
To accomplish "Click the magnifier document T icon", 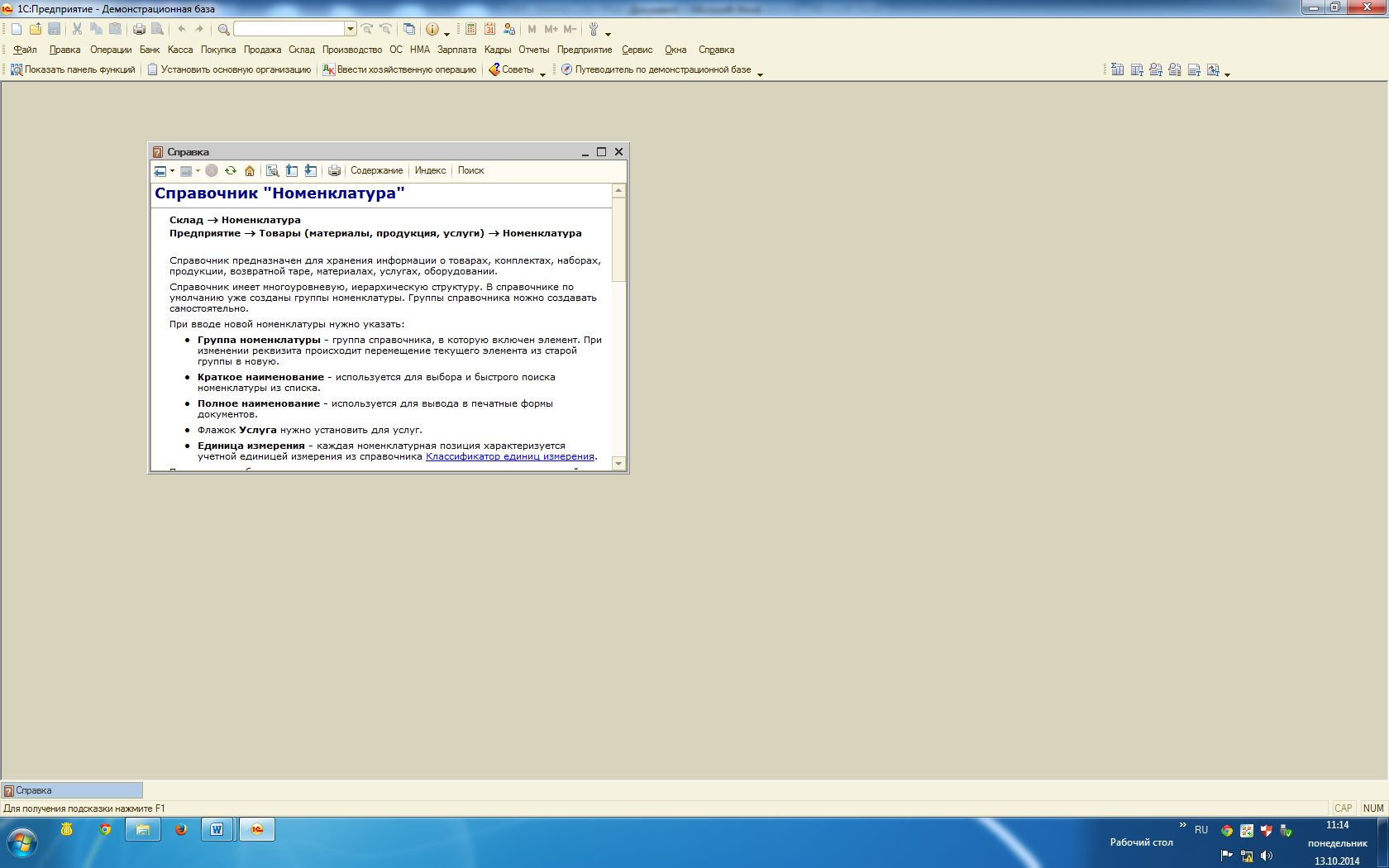I will [x=1156, y=69].
